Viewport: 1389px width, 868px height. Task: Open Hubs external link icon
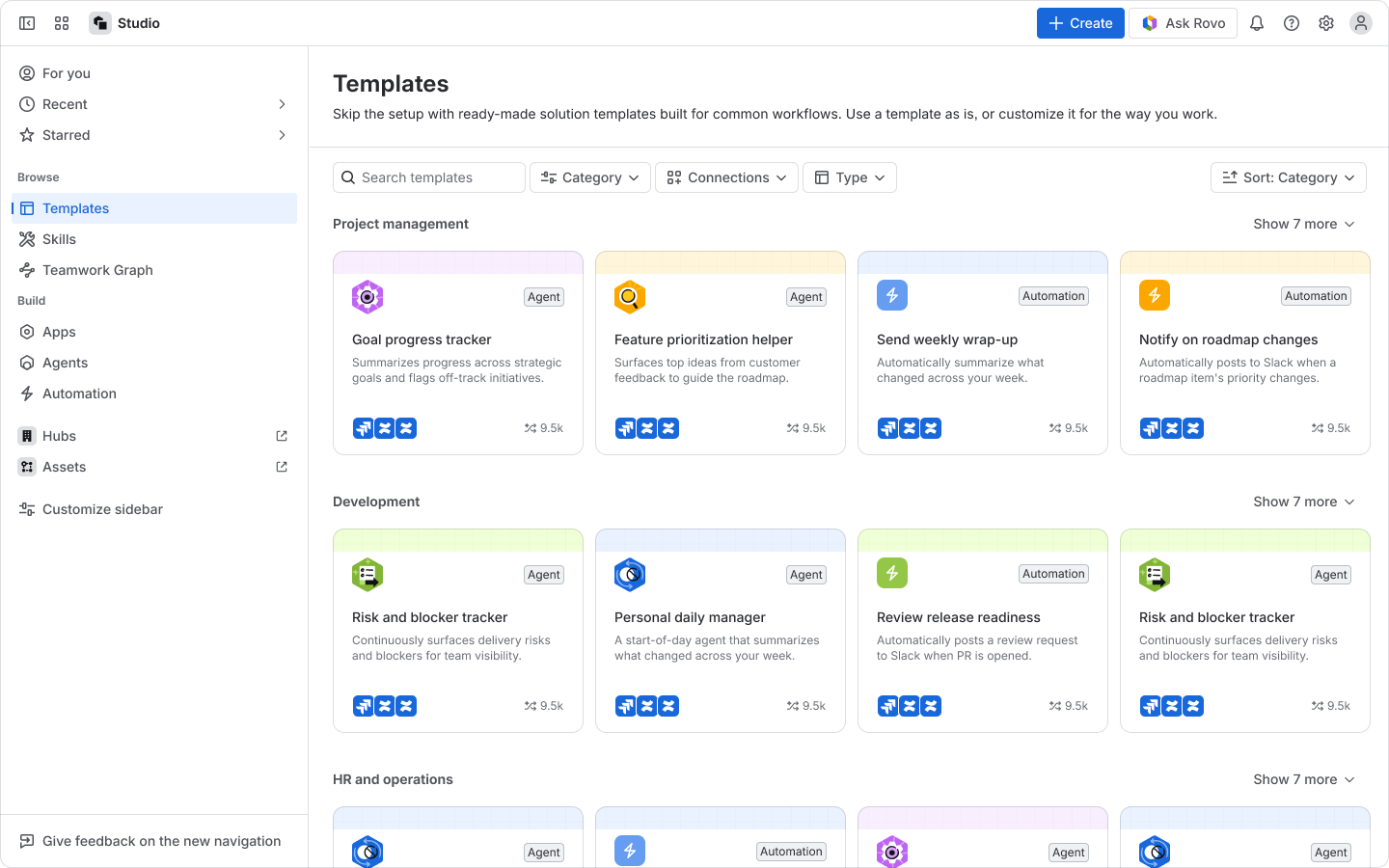coord(282,436)
